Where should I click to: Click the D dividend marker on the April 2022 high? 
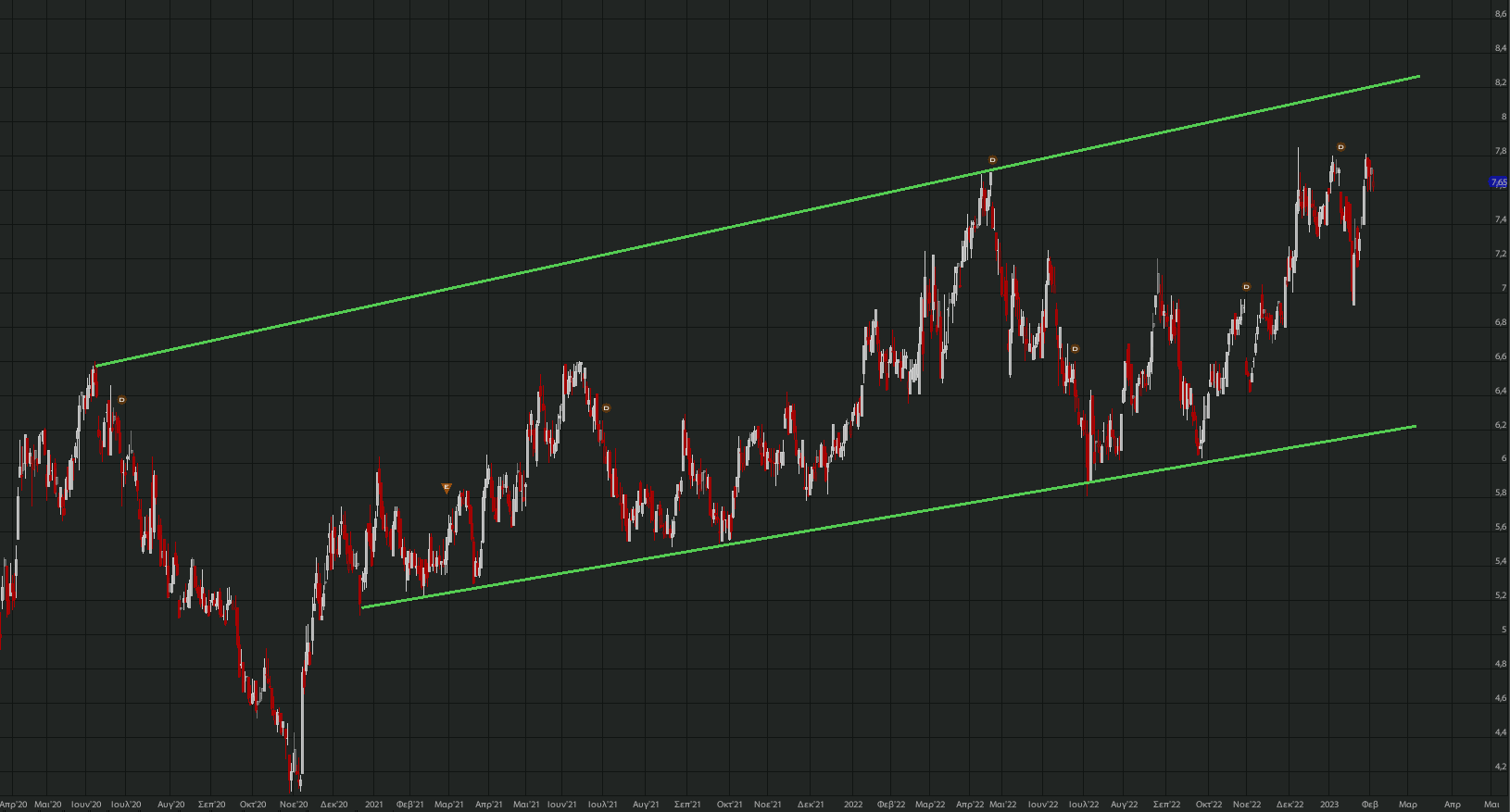pos(992,160)
